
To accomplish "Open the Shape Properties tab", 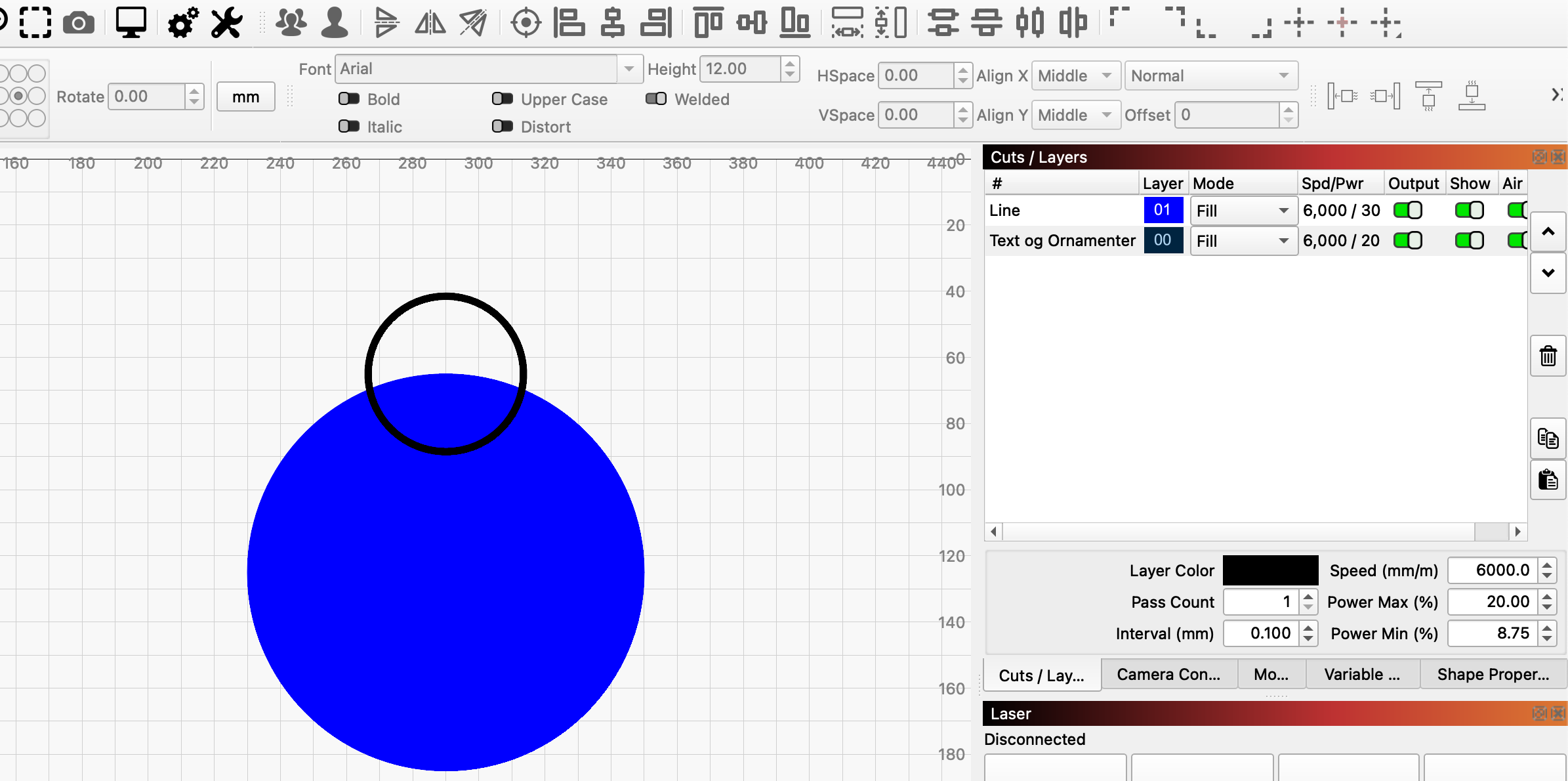I will pos(1493,675).
